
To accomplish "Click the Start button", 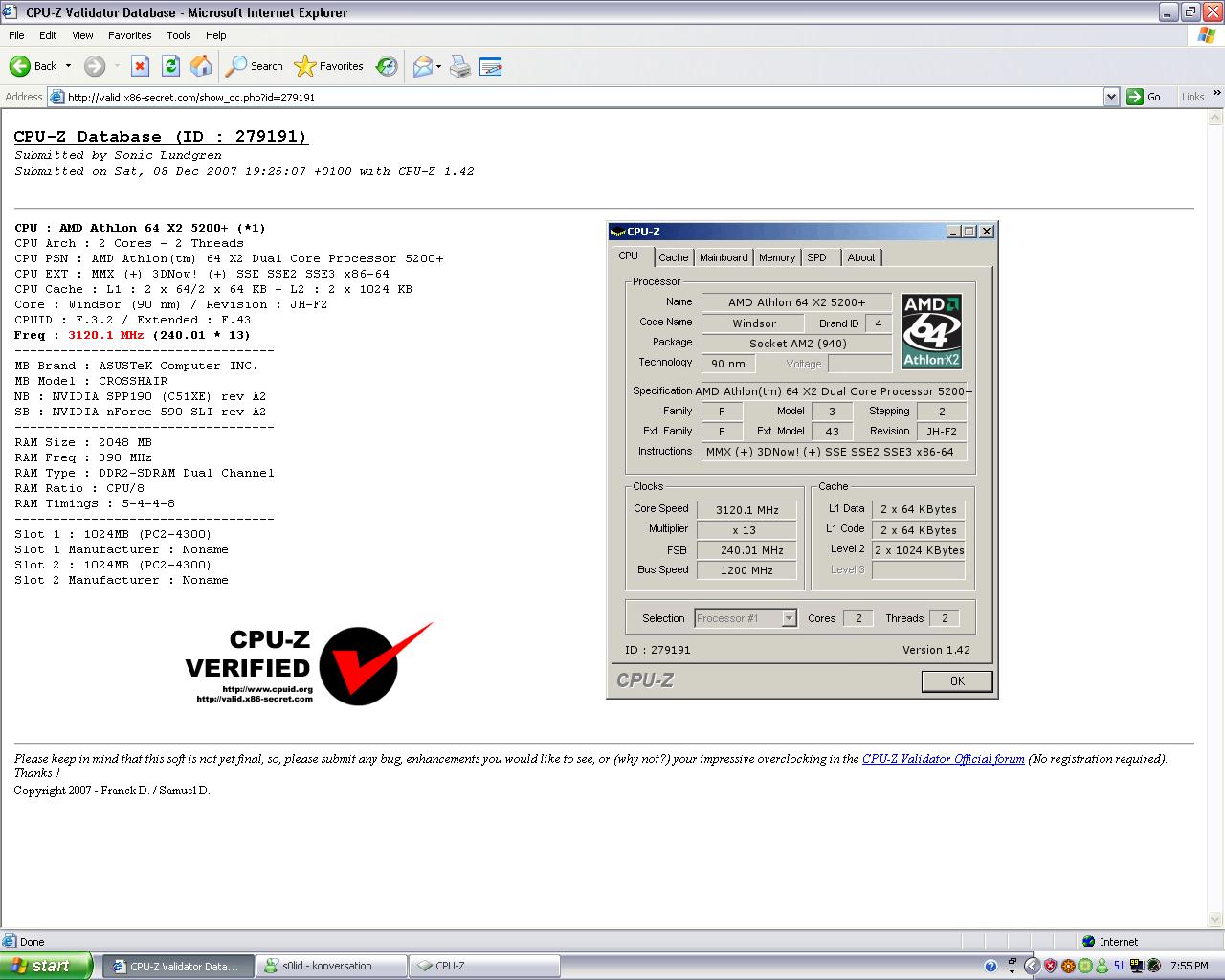I will click(47, 966).
